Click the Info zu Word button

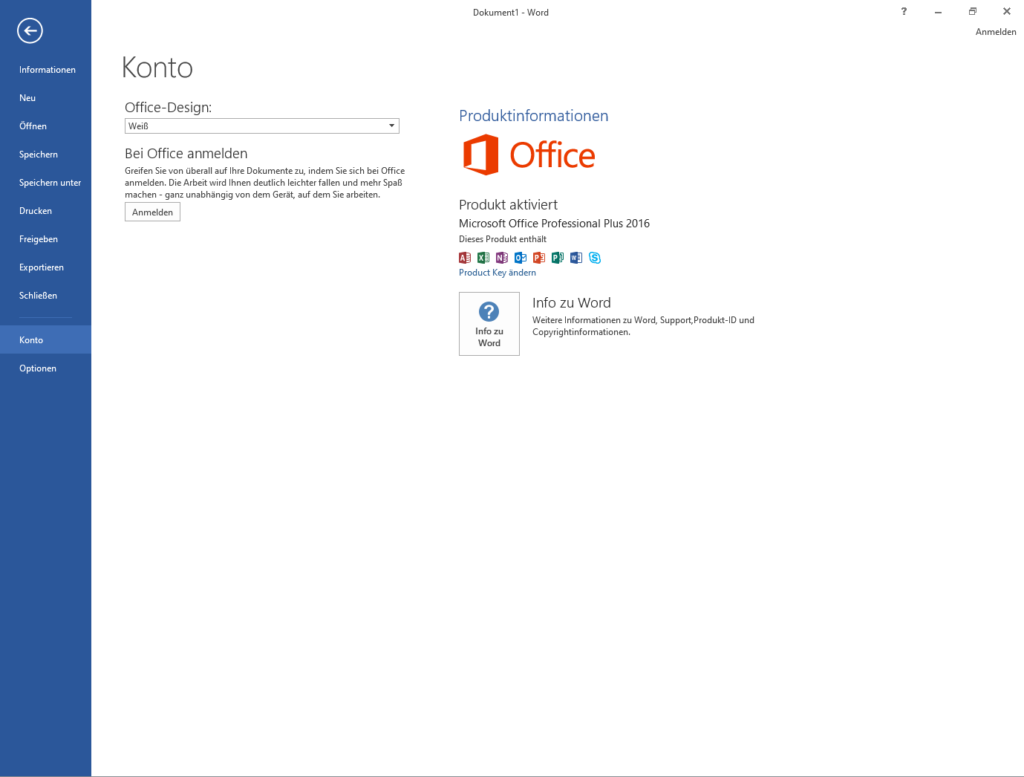pyautogui.click(x=489, y=324)
